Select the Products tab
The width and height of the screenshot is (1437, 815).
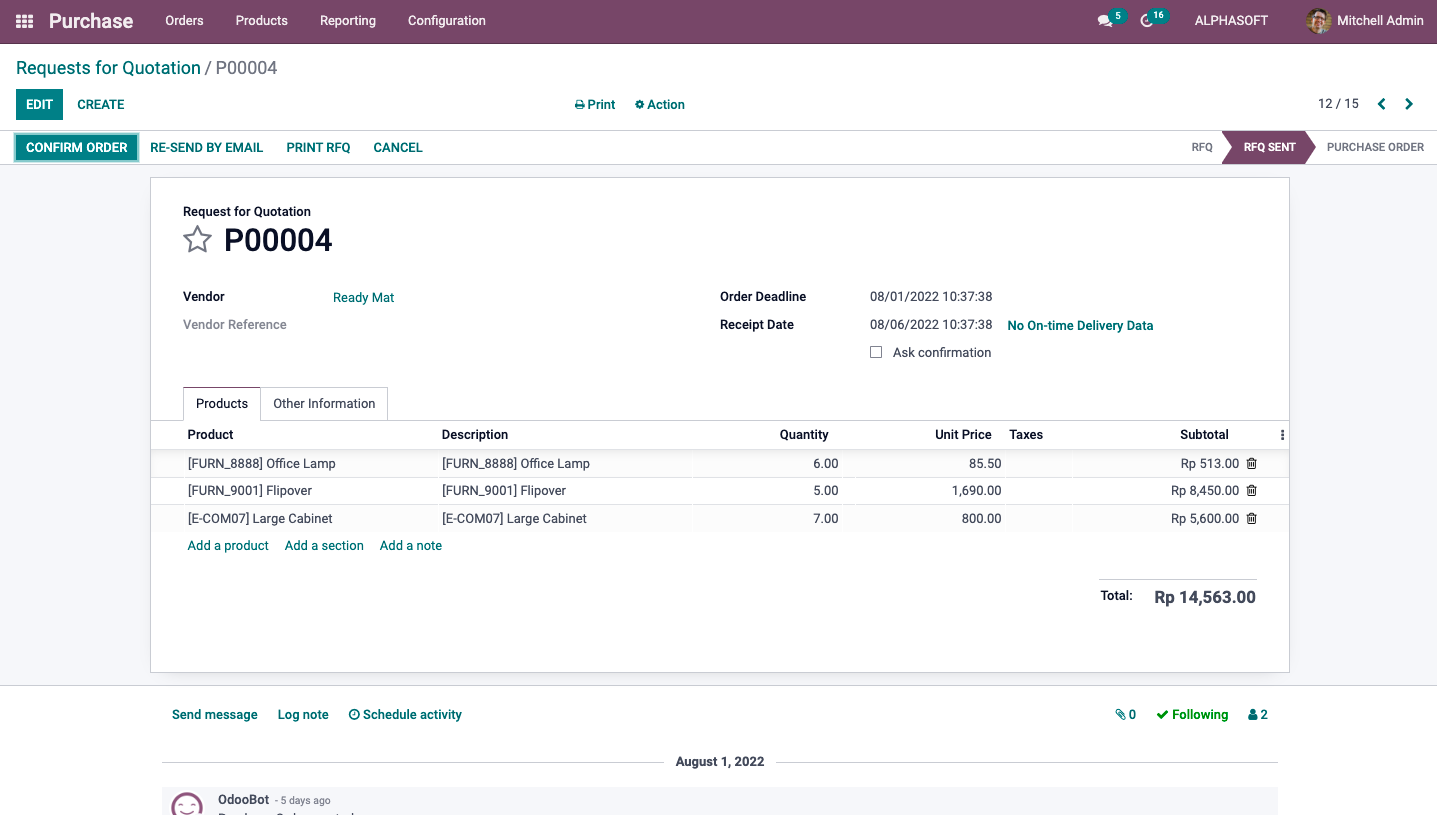222,404
